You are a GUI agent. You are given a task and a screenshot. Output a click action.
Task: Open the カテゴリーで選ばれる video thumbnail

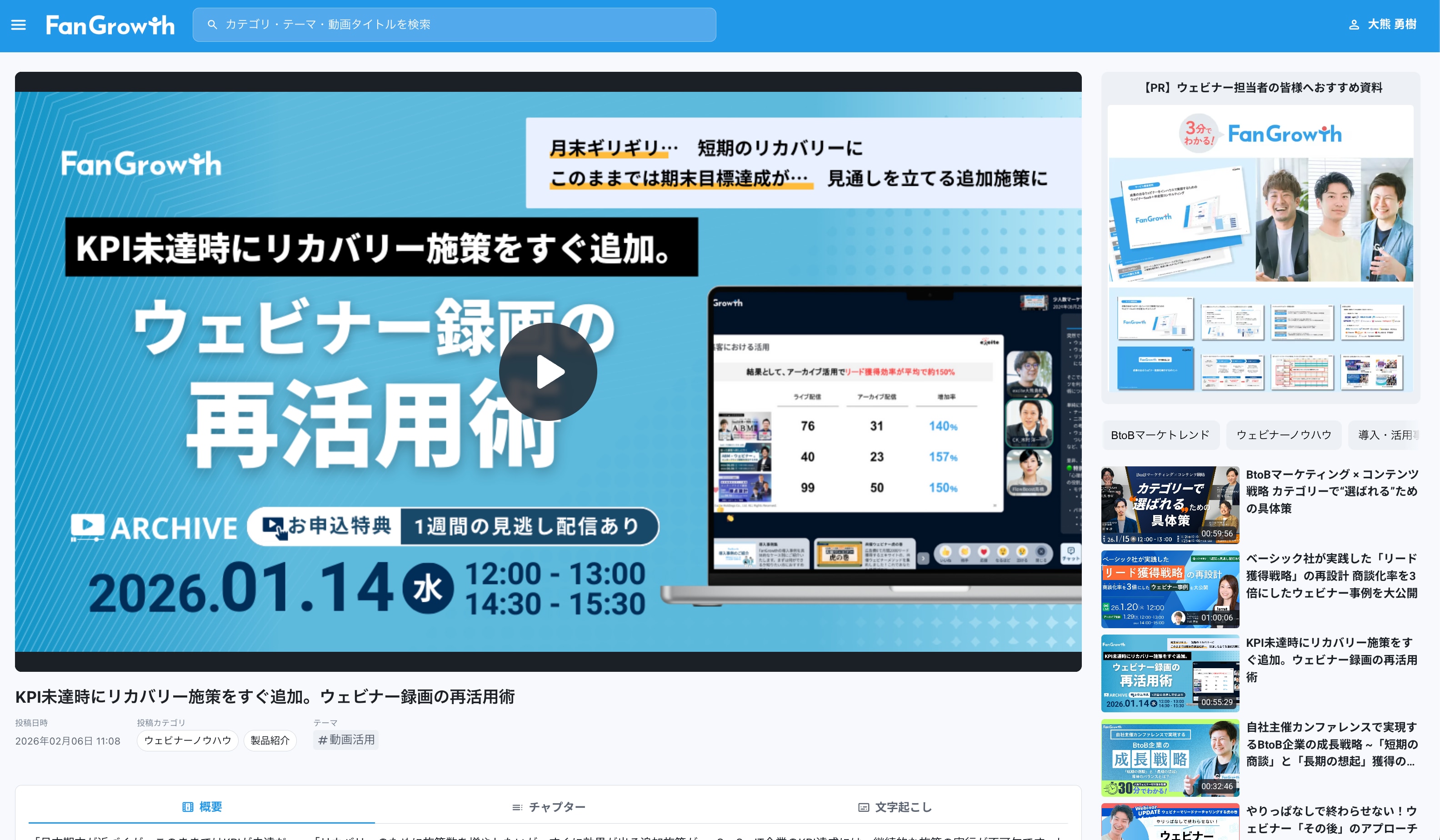(1170, 505)
